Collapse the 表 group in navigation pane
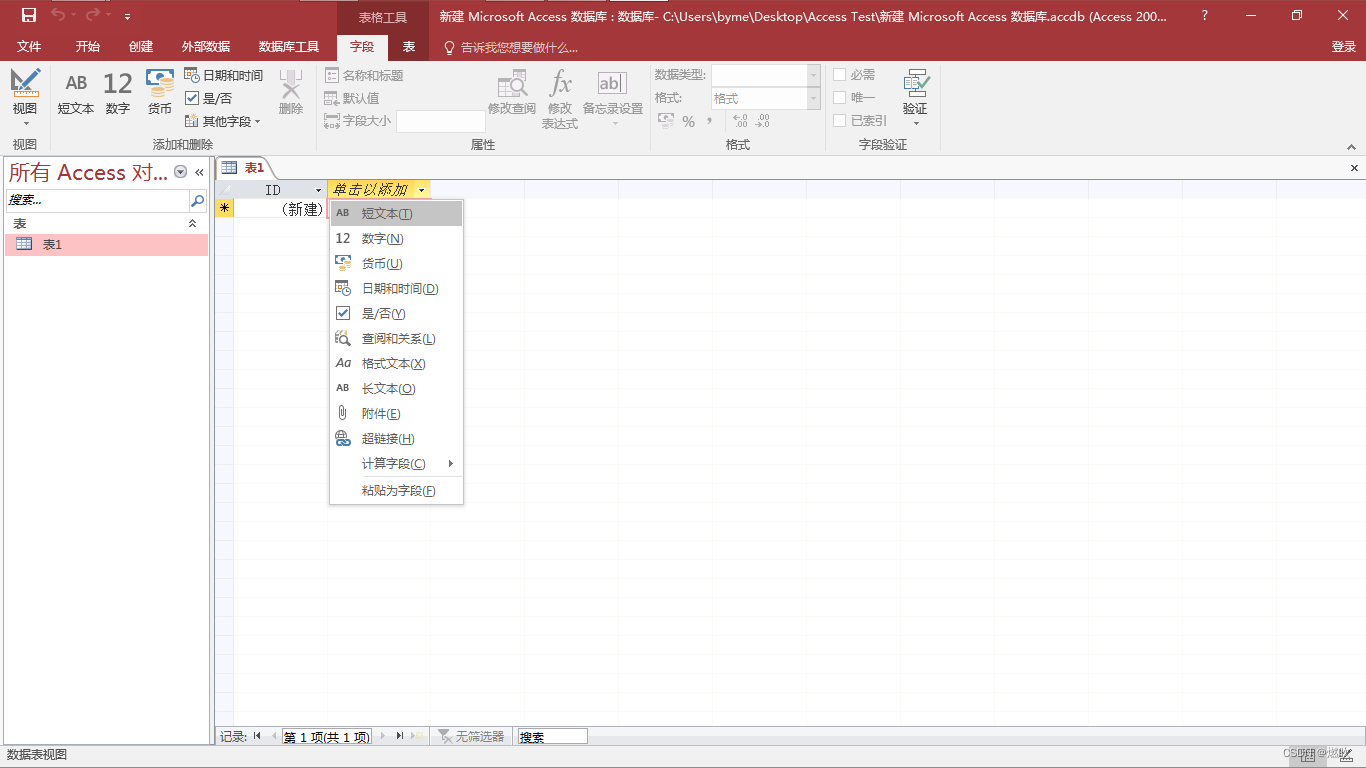 click(193, 224)
